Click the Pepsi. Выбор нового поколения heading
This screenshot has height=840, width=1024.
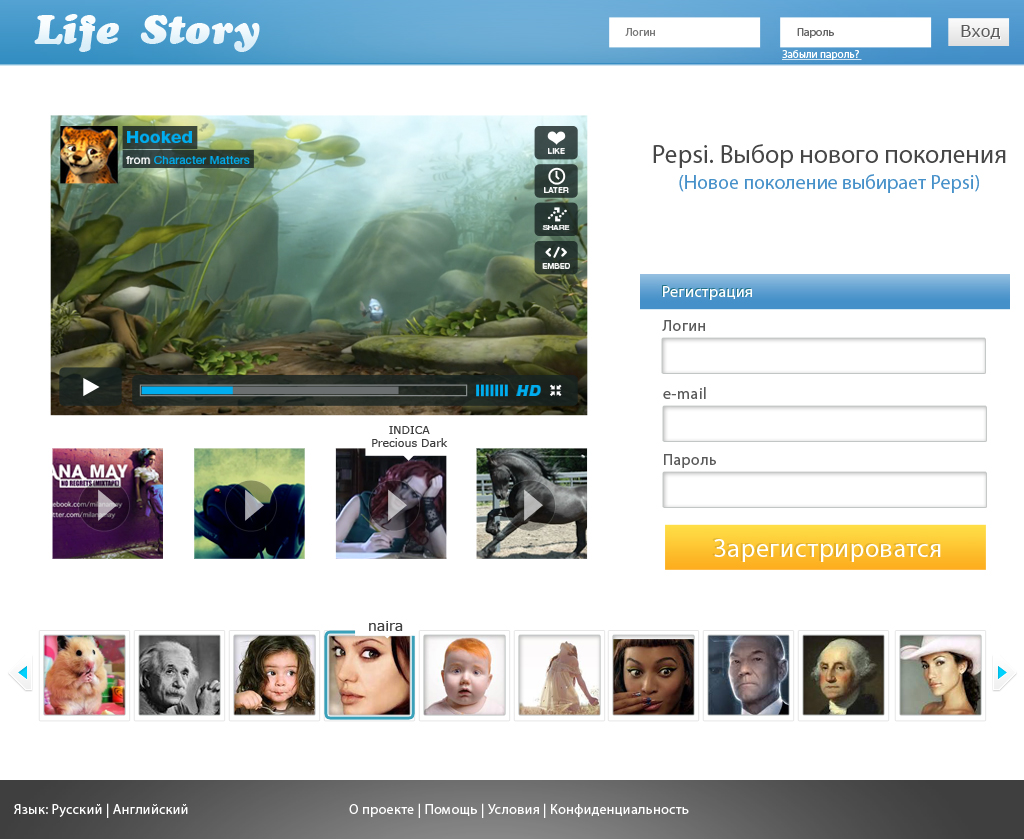(829, 155)
